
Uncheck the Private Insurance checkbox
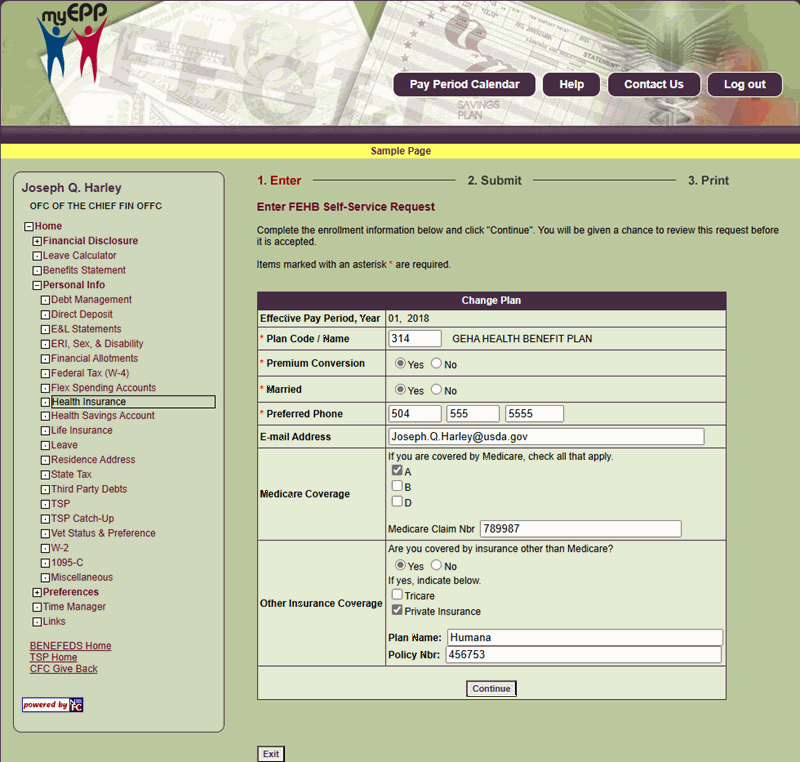click(397, 610)
